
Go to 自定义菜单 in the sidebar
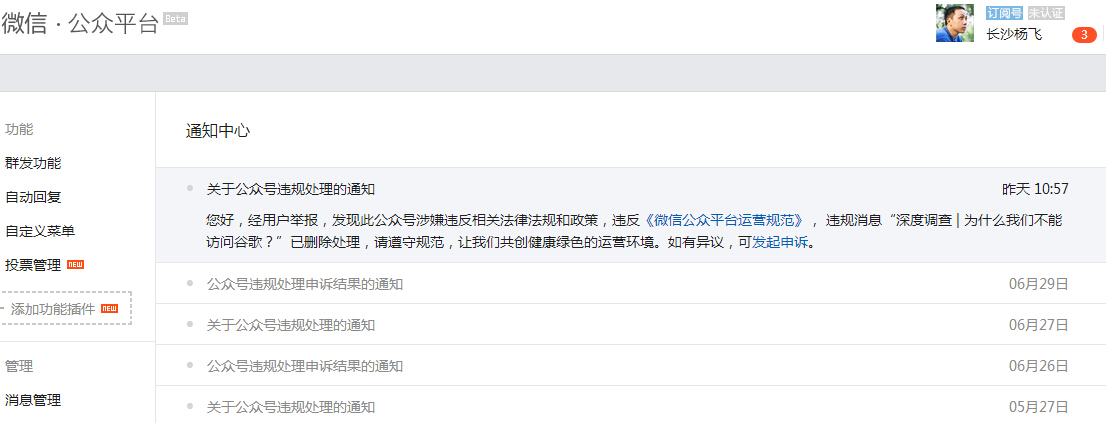pos(40,231)
